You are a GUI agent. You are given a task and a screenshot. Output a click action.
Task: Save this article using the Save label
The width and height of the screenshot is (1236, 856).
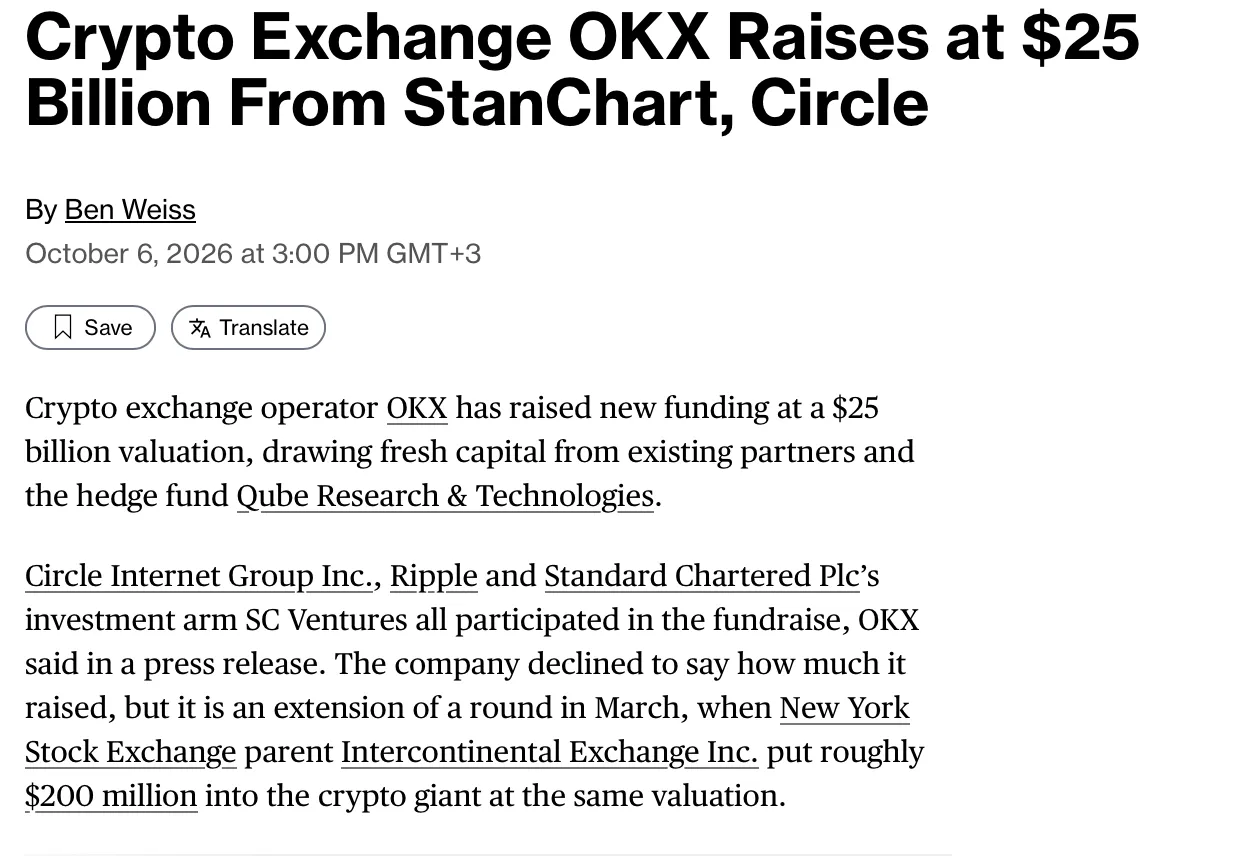pos(108,328)
